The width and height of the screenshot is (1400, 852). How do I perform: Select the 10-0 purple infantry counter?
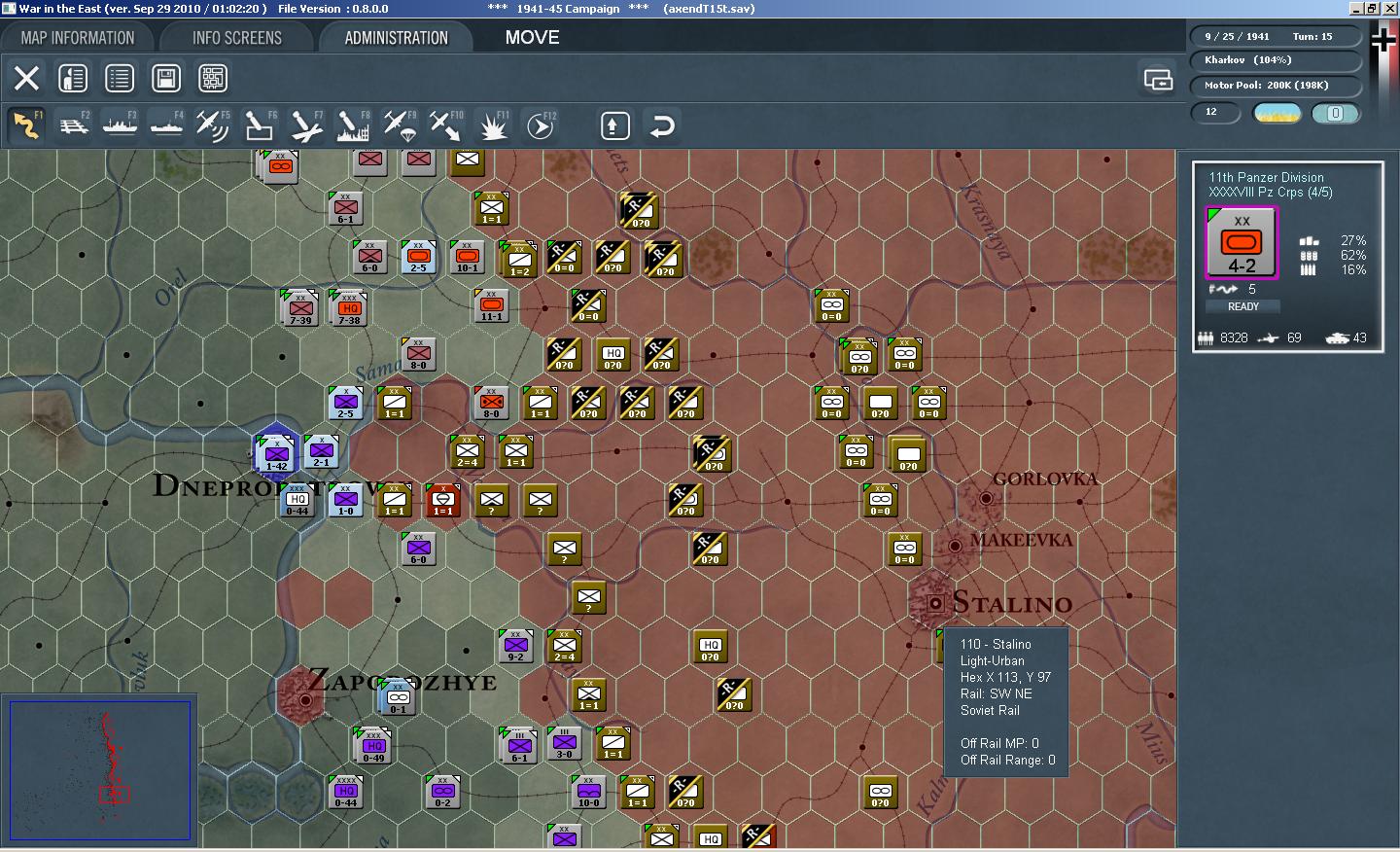click(x=588, y=793)
